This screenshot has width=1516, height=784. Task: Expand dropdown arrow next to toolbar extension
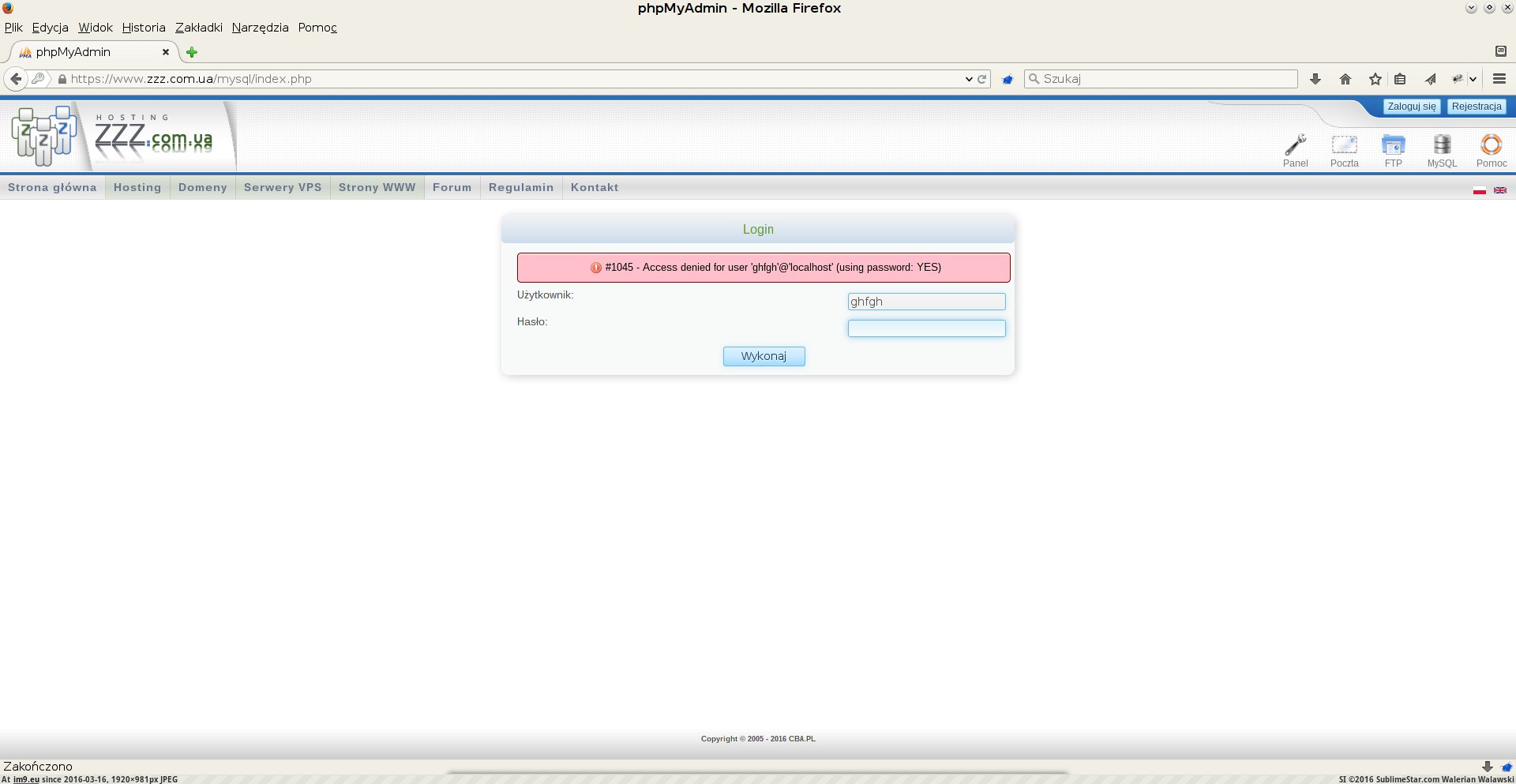click(x=1473, y=79)
